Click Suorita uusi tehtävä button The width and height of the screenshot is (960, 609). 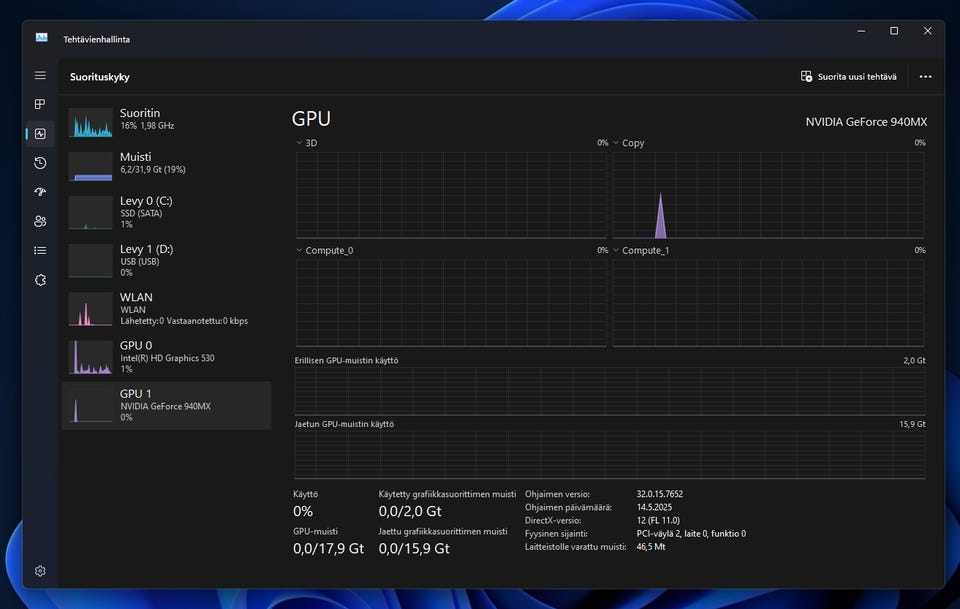click(849, 77)
